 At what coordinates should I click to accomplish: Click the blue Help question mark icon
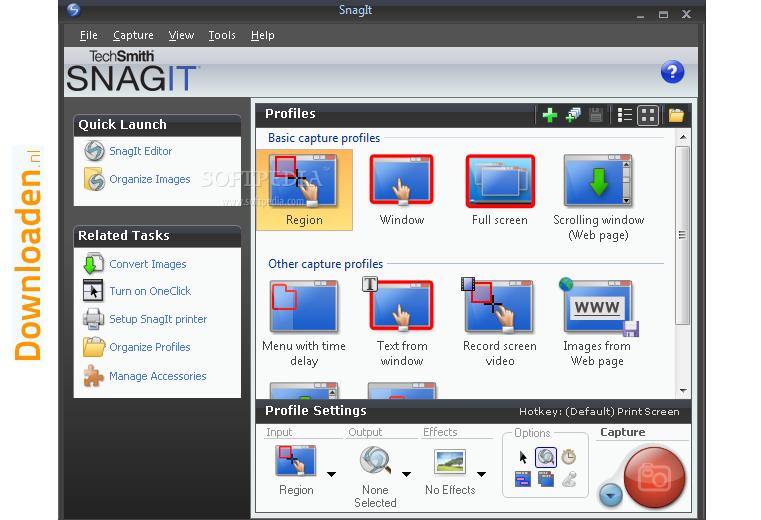tap(672, 72)
